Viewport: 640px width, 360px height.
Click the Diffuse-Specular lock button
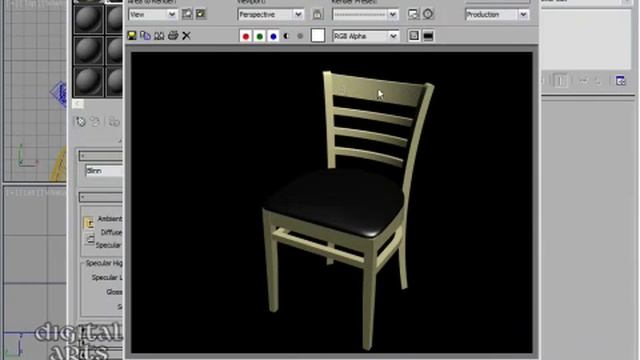coord(90,239)
